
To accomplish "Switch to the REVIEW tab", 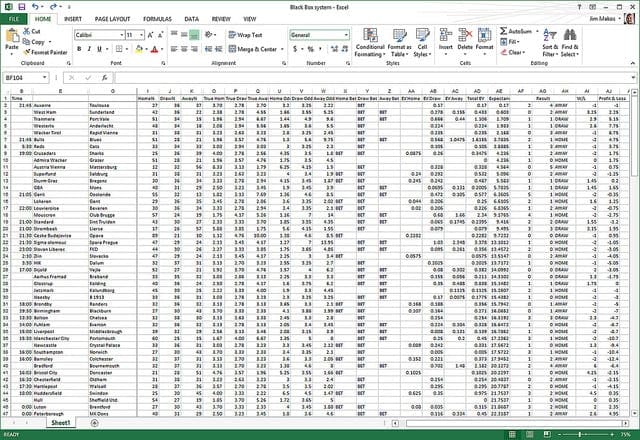I will tap(221, 19).
